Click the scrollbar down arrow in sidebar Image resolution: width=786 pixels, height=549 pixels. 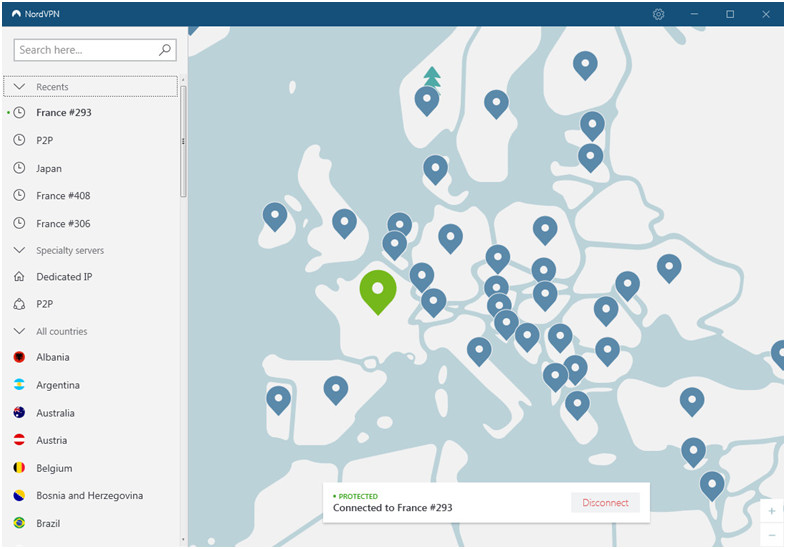pos(183,540)
